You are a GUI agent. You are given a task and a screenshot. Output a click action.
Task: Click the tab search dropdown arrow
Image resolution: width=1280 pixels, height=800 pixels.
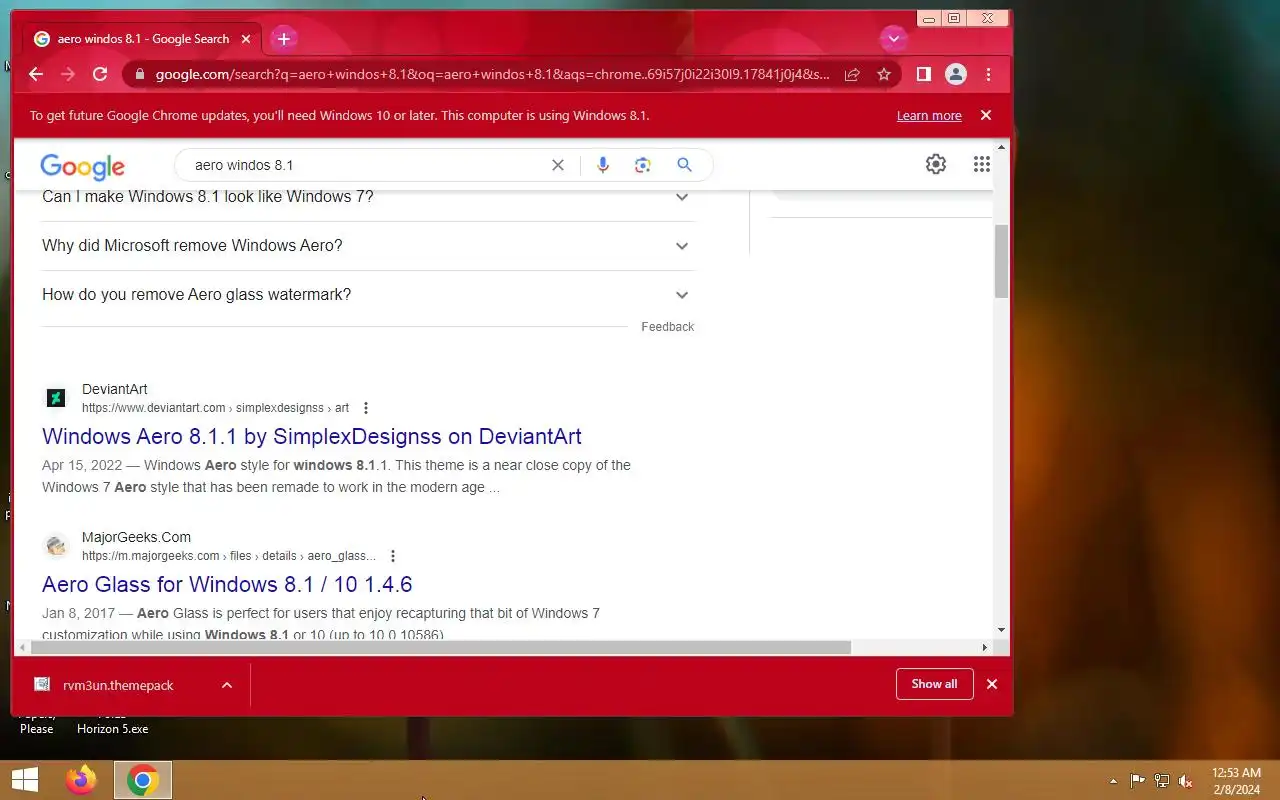tap(893, 39)
